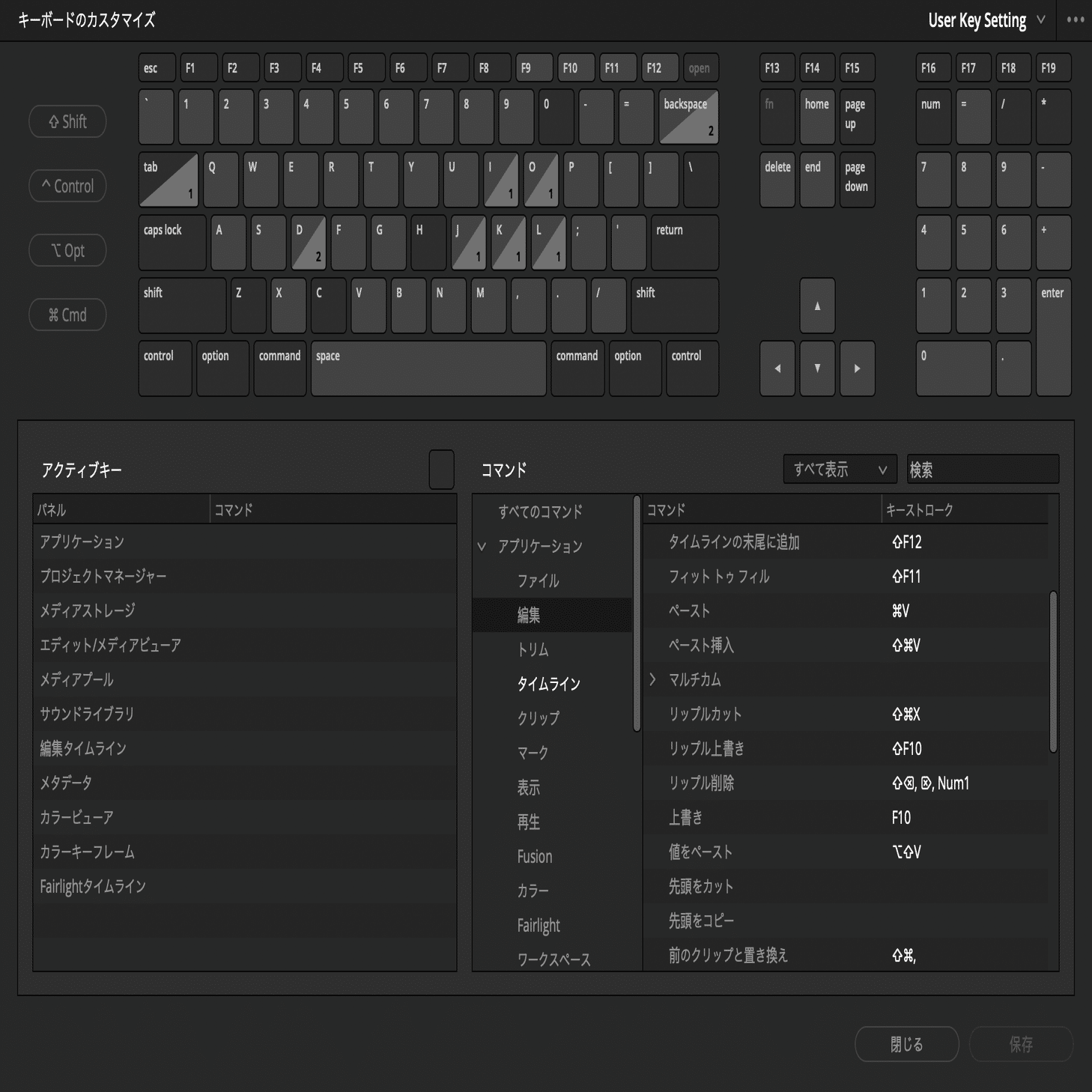The width and height of the screenshot is (1092, 1092).
Task: Click the open key beside F12
Action: point(700,67)
